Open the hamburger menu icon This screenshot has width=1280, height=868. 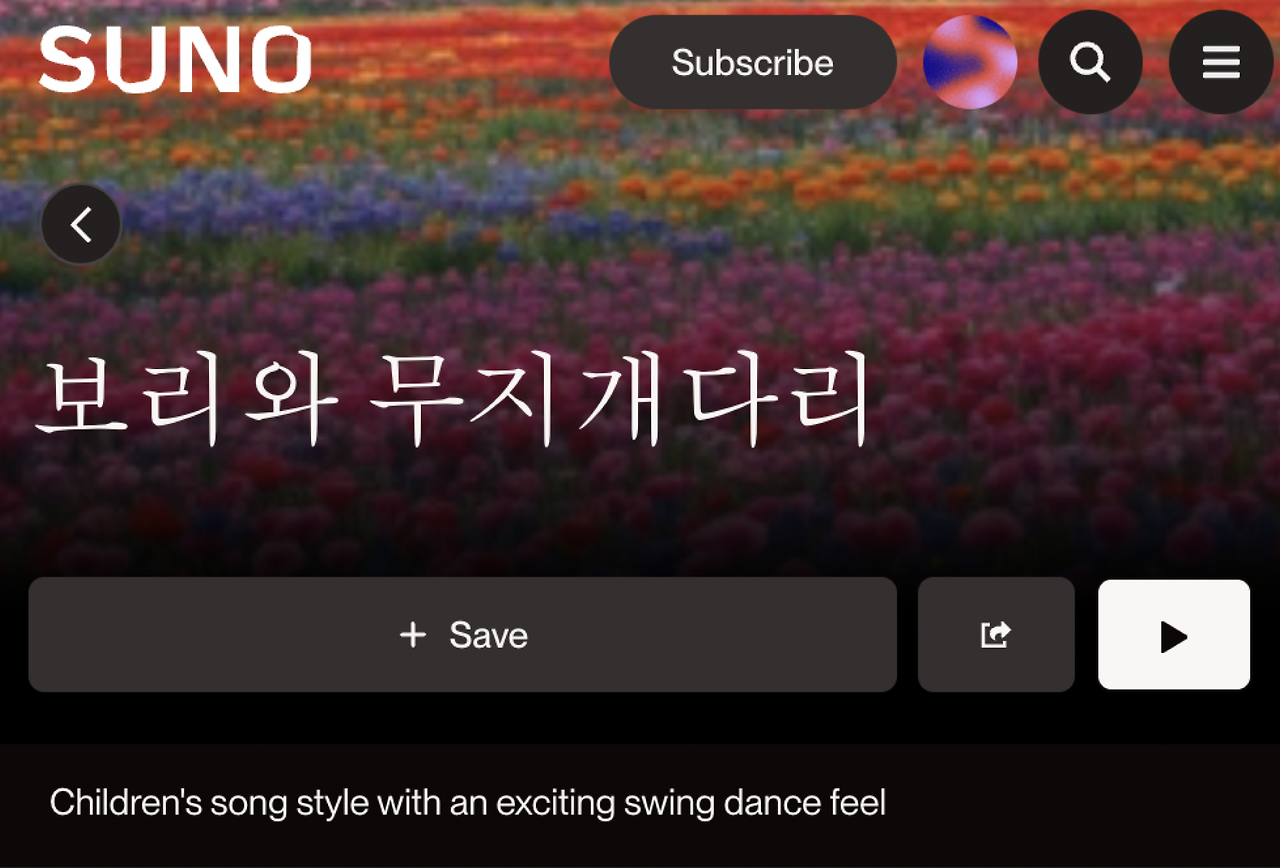pyautogui.click(x=1221, y=62)
